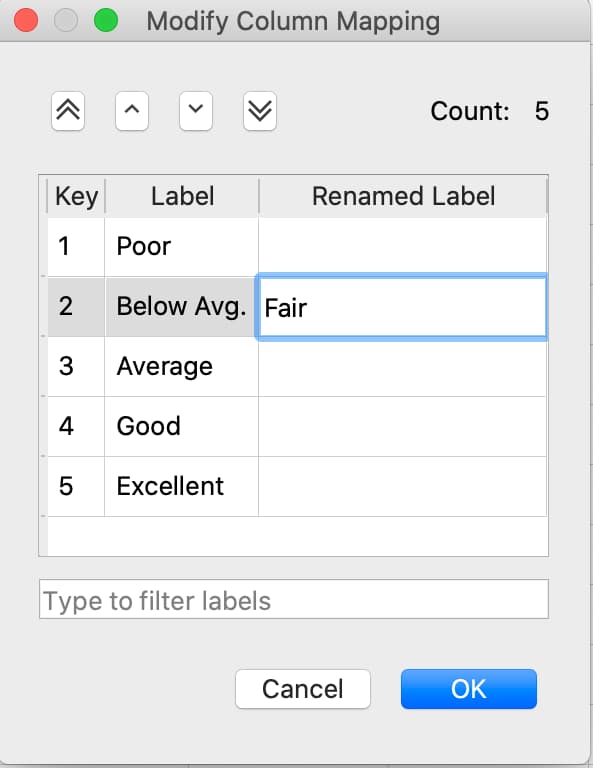
Task: Select the Poor label row
Action: point(297,246)
